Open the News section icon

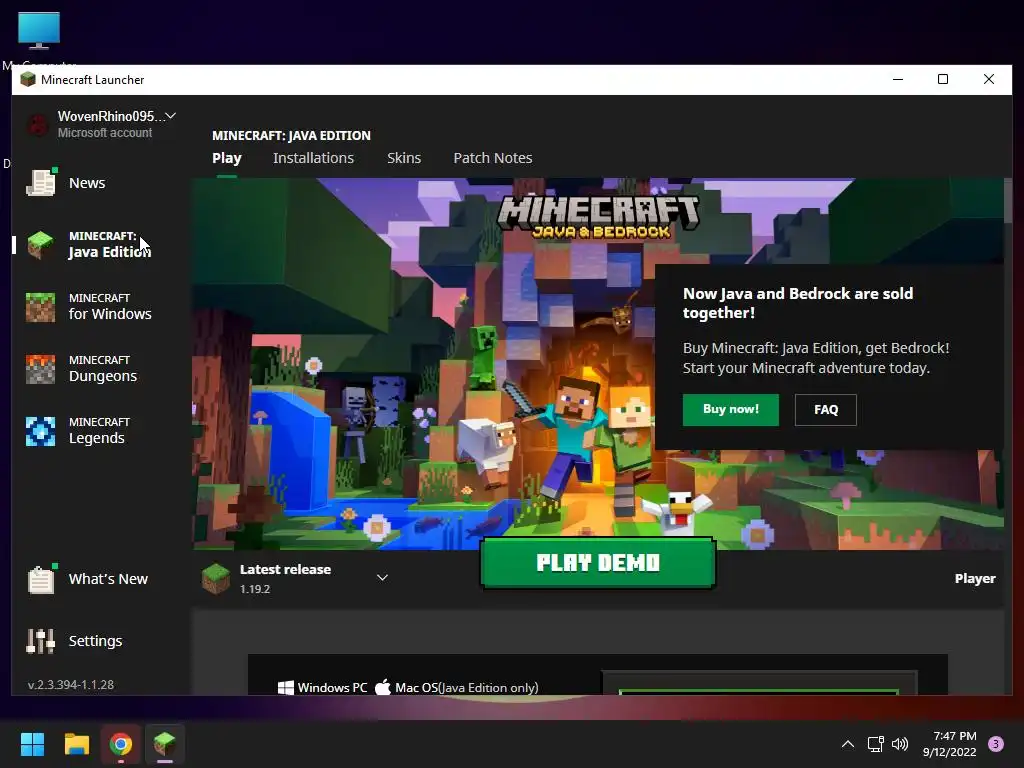tap(40, 182)
